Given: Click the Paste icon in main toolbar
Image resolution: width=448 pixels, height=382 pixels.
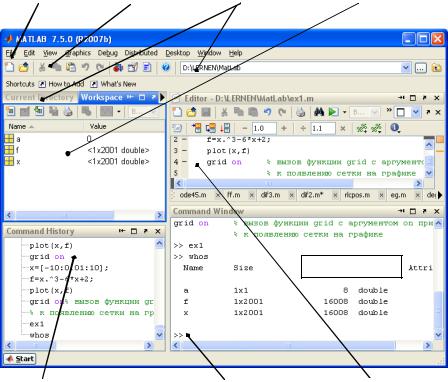Looking at the screenshot, I should pyautogui.click(x=71, y=68).
